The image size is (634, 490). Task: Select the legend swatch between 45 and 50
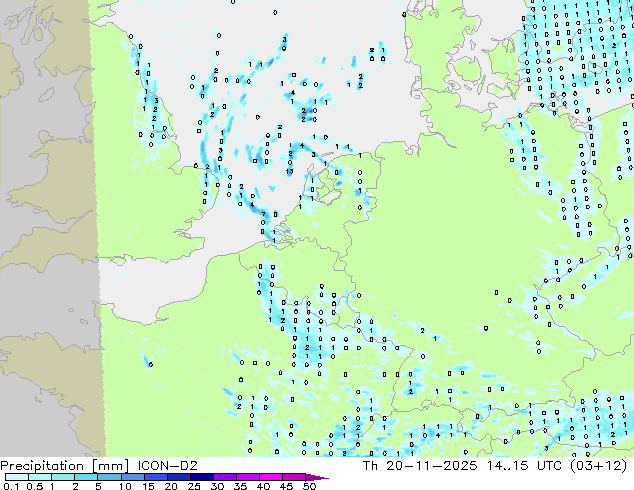click(x=294, y=477)
